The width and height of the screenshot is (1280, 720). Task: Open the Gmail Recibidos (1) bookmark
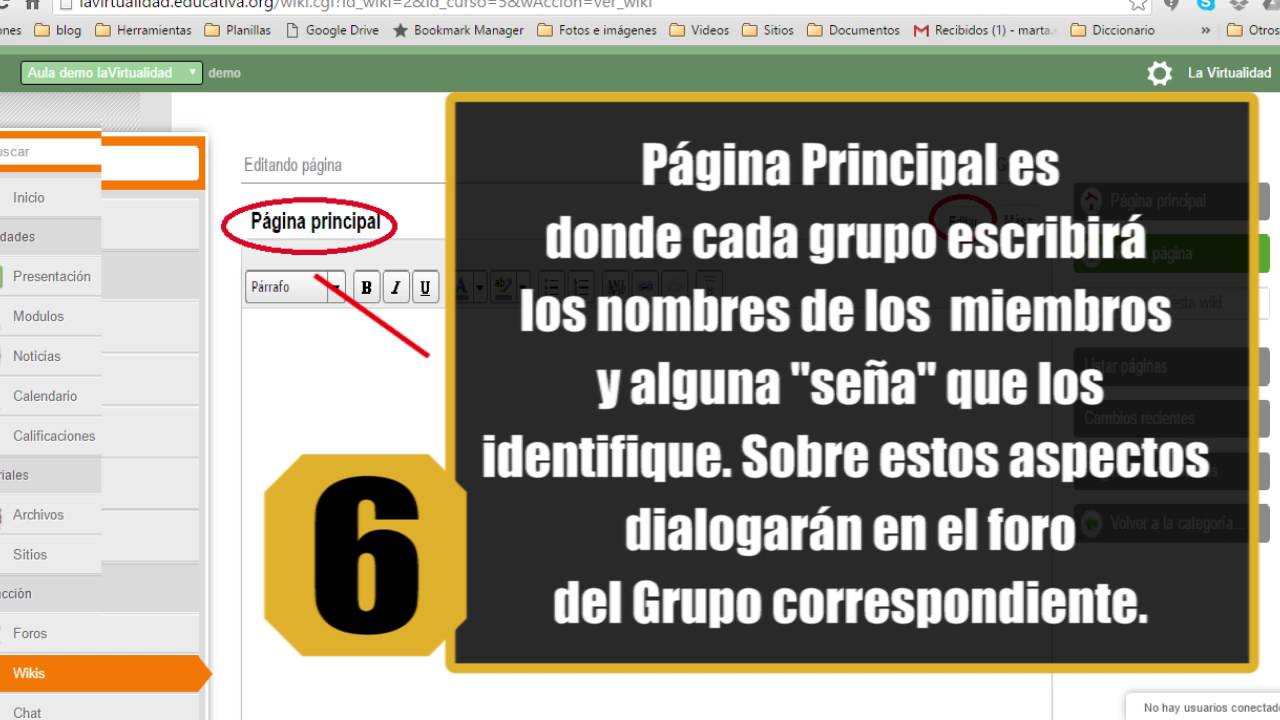[984, 30]
